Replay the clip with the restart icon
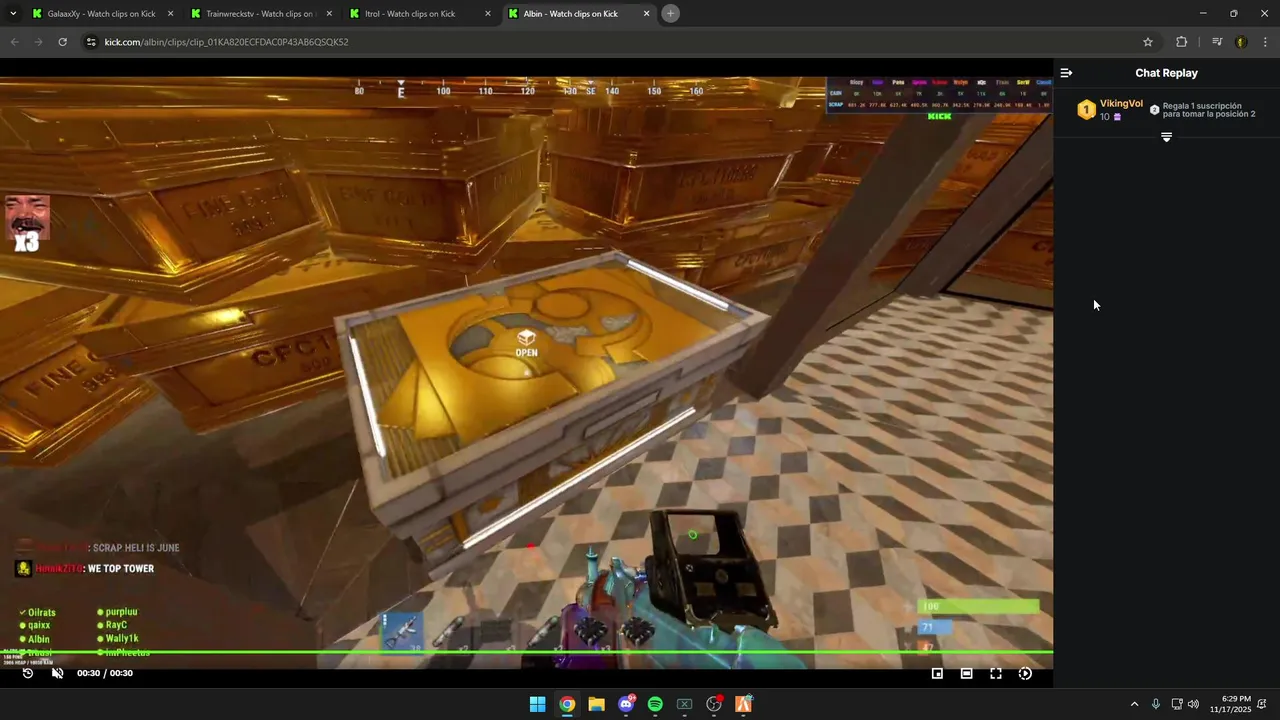 tap(28, 673)
